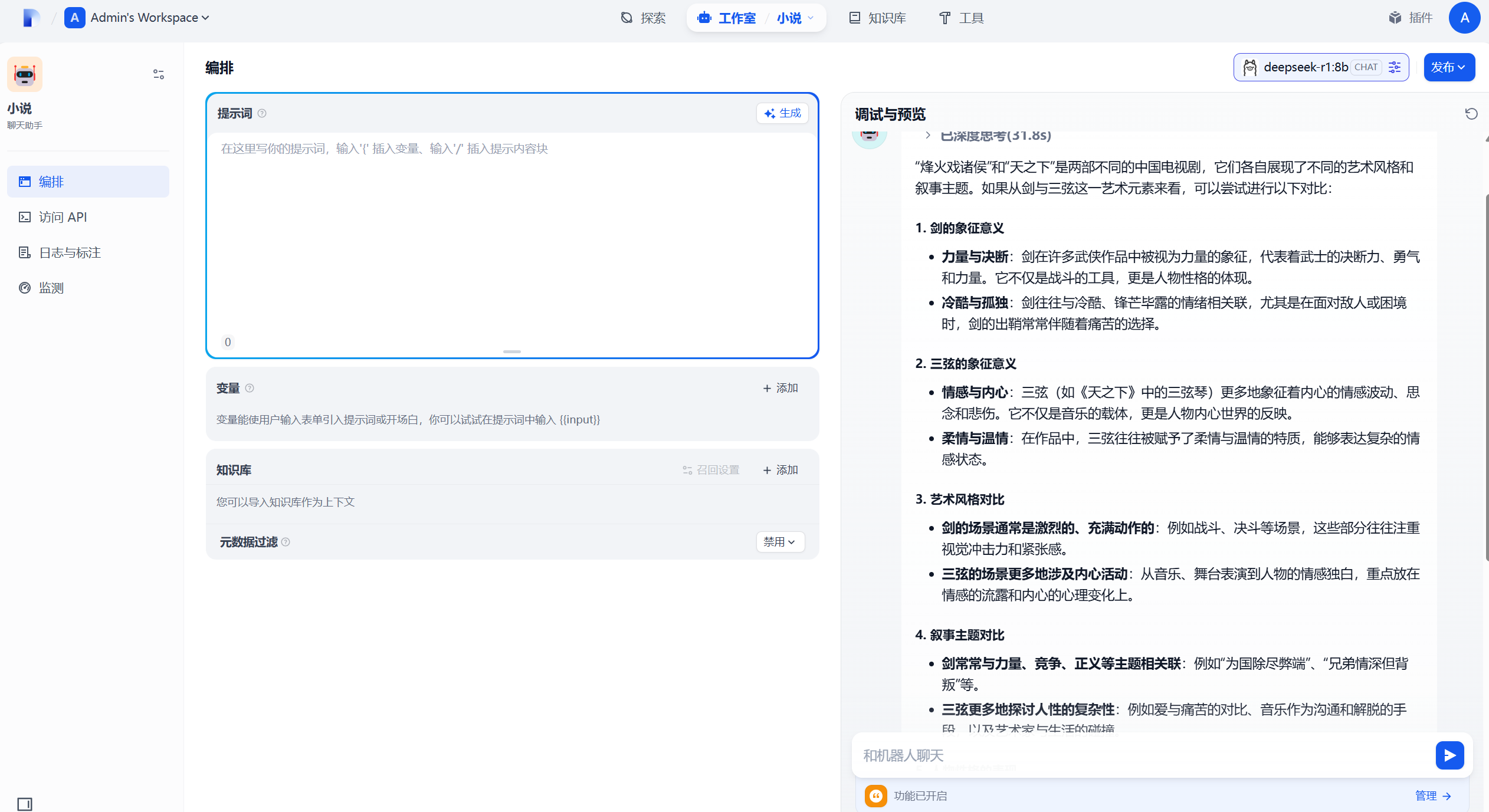
Task: Select 日志与标注 in the left sidebar
Action: (70, 252)
